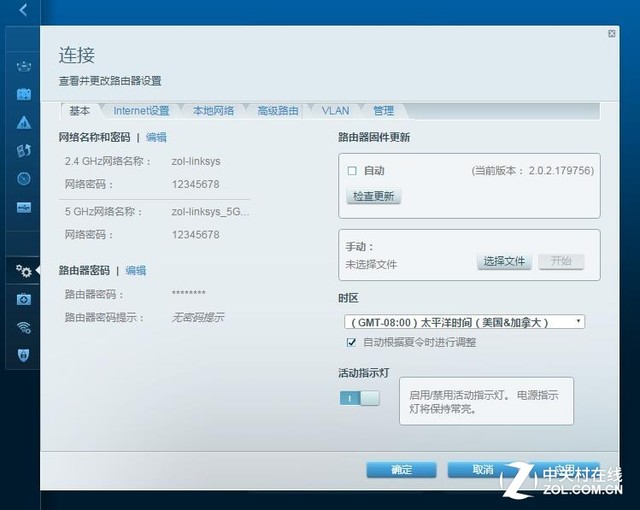Enable the 自动 firmware update checkbox
The image size is (640, 510).
point(352,171)
